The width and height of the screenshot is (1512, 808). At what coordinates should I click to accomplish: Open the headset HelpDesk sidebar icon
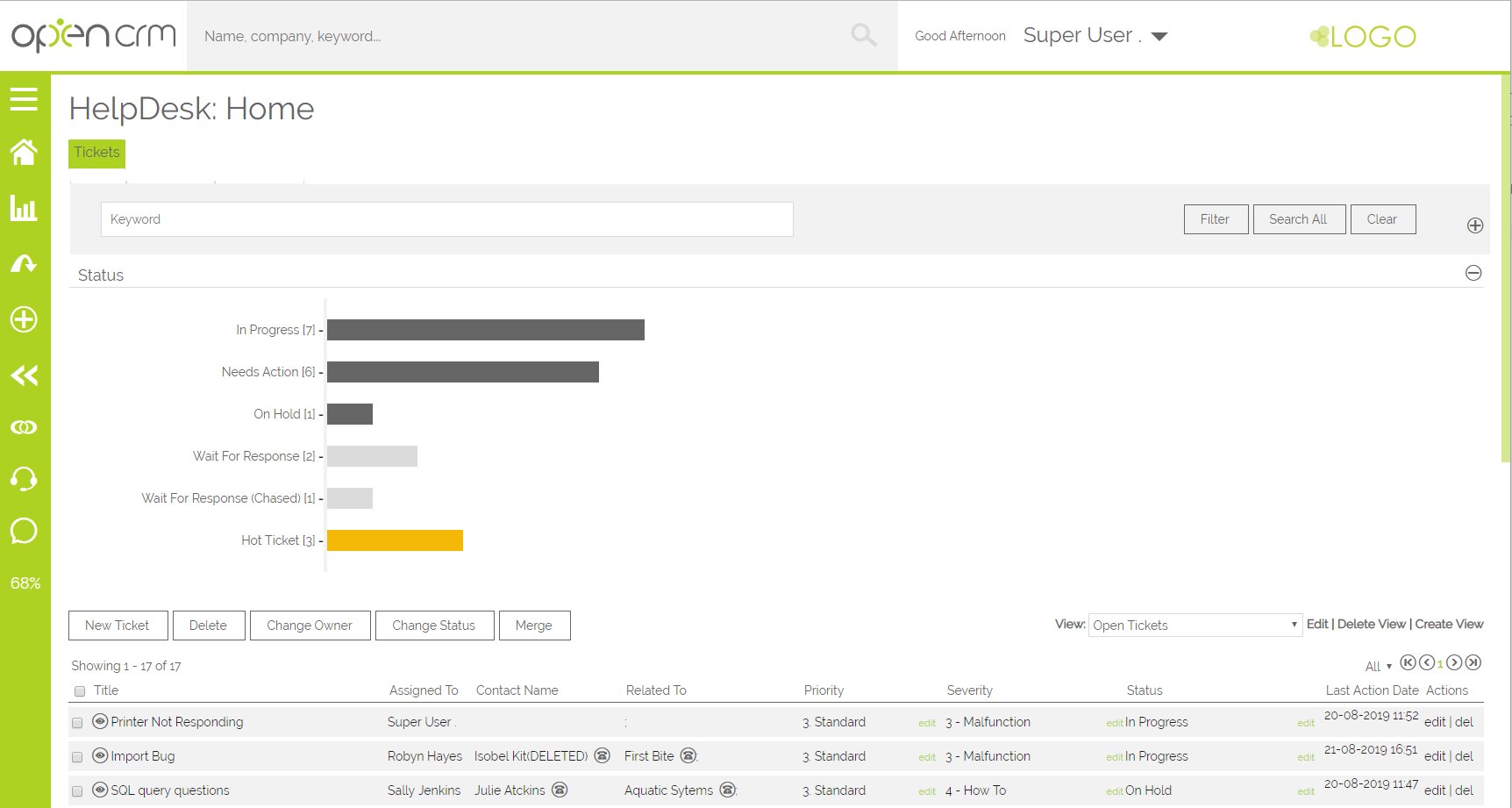[24, 479]
